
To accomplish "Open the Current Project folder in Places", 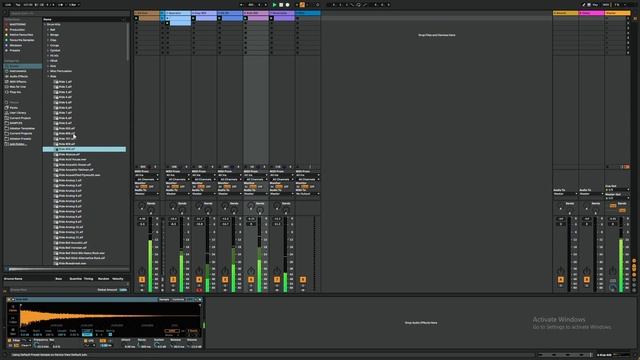I will (x=20, y=118).
